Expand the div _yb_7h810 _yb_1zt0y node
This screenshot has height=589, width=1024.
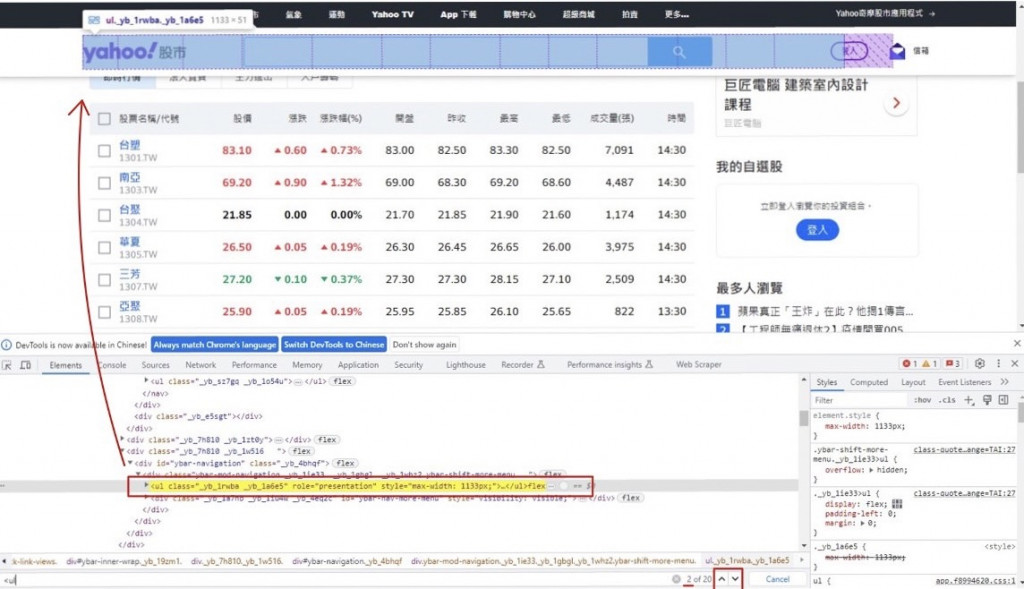click(x=122, y=439)
